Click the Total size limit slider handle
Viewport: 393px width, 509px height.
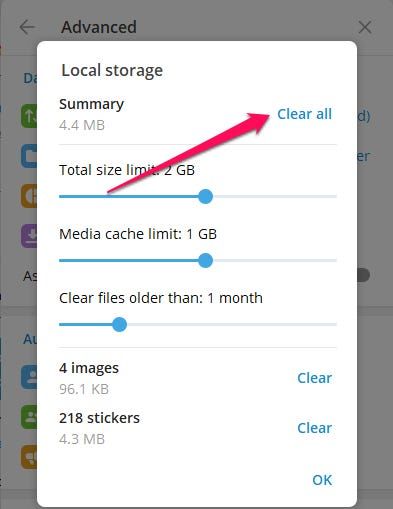(205, 196)
